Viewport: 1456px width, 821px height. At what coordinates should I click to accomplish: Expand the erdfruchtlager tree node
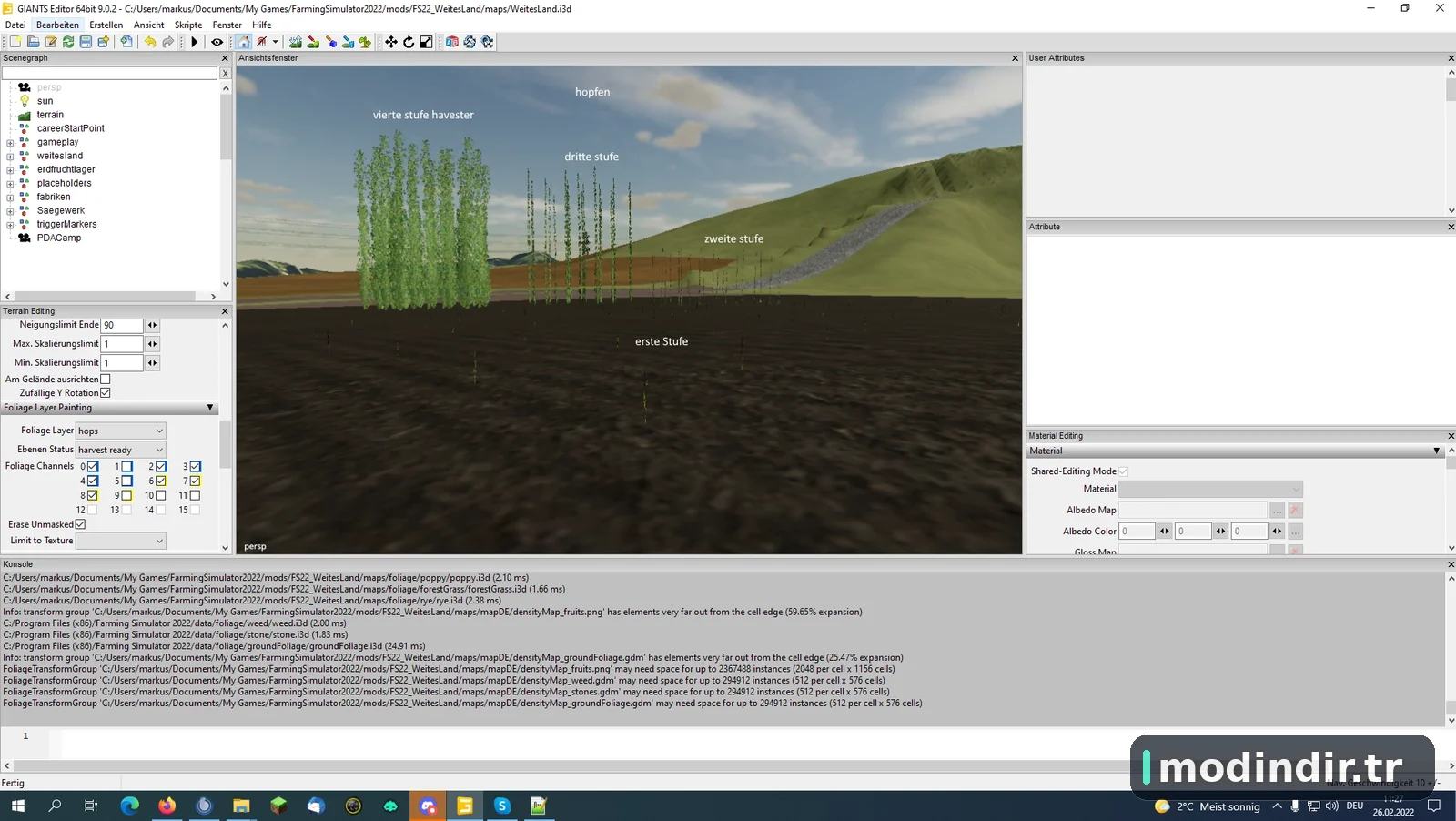10,169
